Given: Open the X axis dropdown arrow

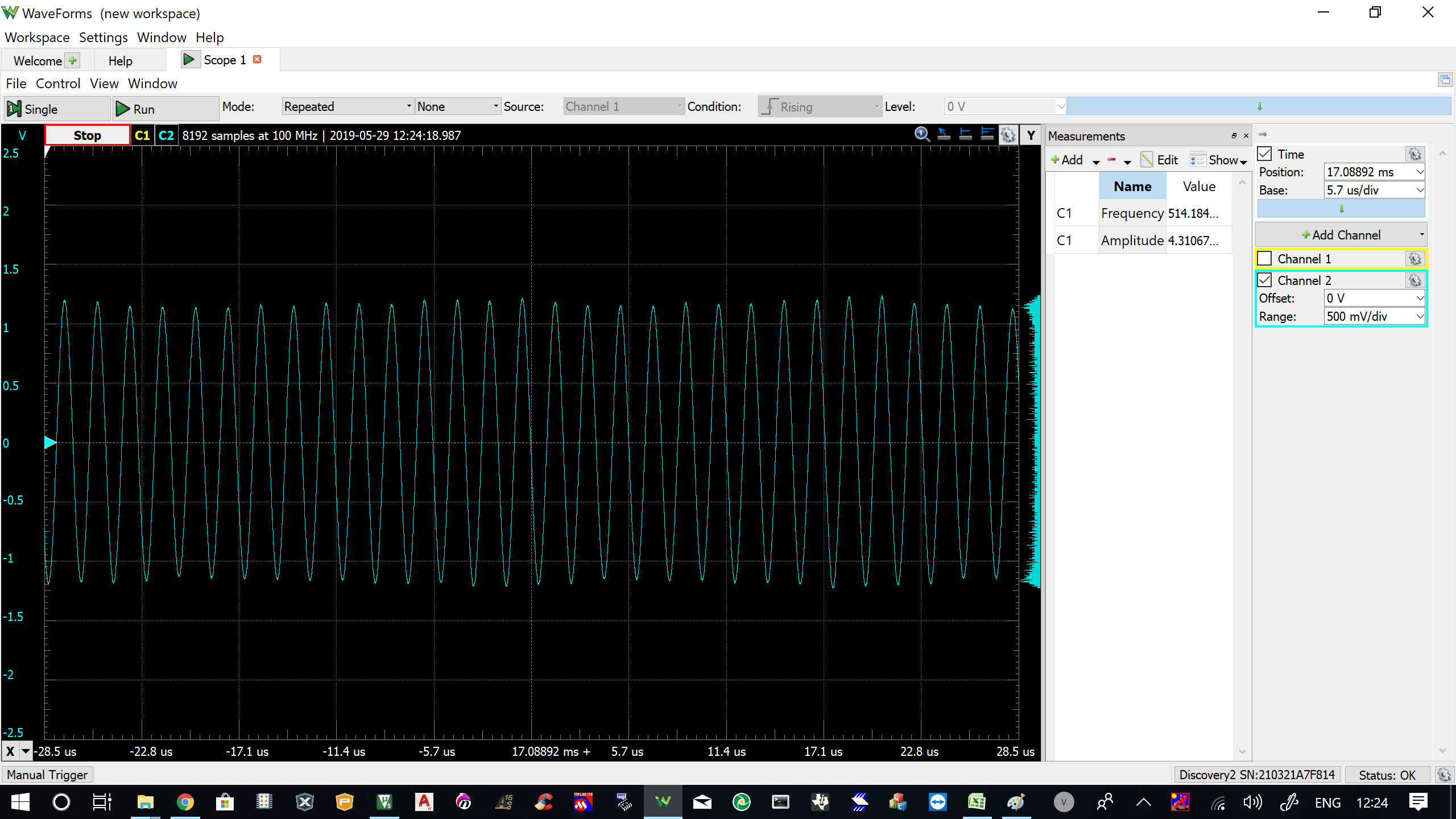Looking at the screenshot, I should coord(26,751).
